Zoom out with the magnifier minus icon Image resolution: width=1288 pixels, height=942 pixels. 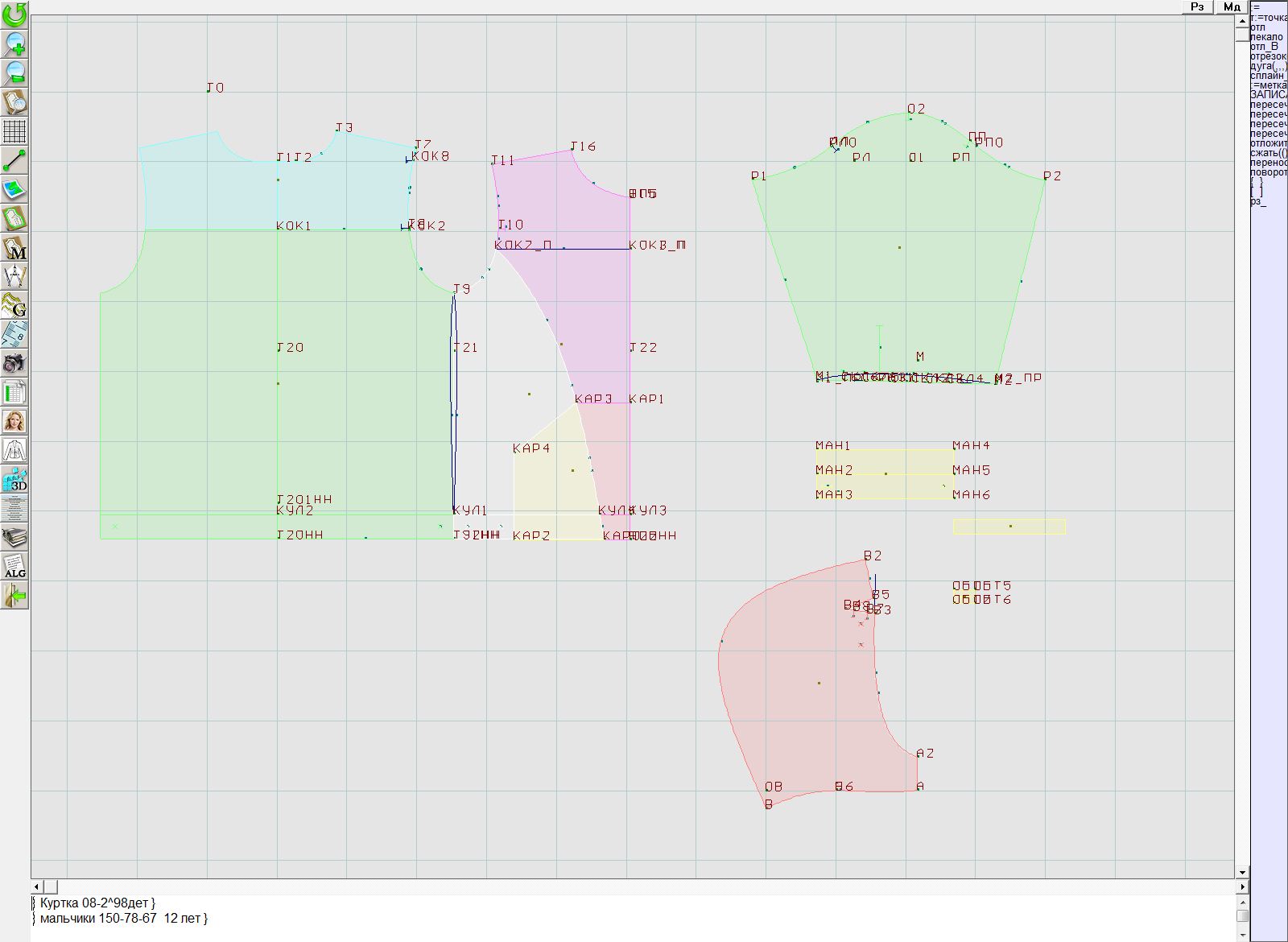pos(14,72)
